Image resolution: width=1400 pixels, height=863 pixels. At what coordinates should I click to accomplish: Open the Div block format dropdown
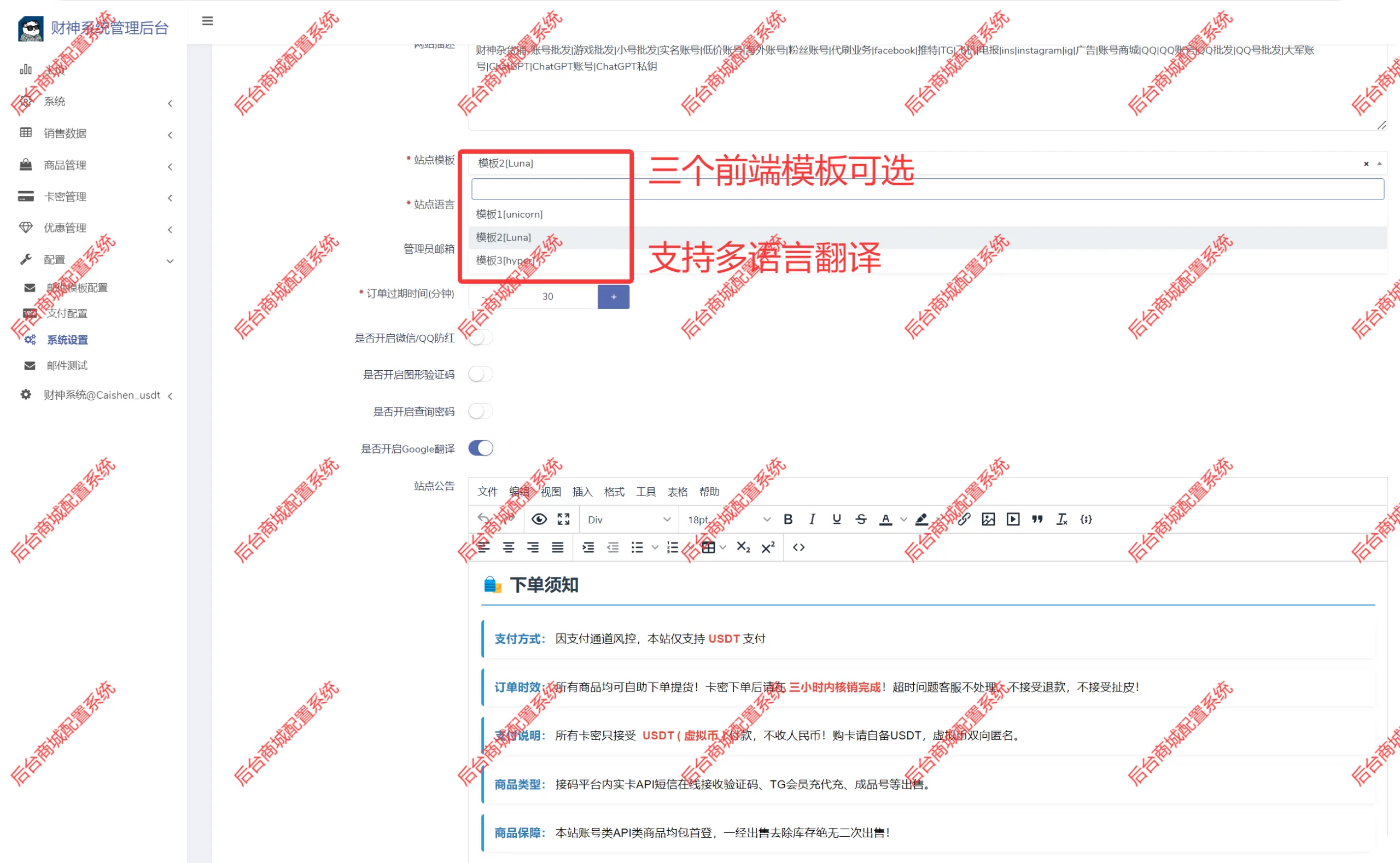[628, 520]
